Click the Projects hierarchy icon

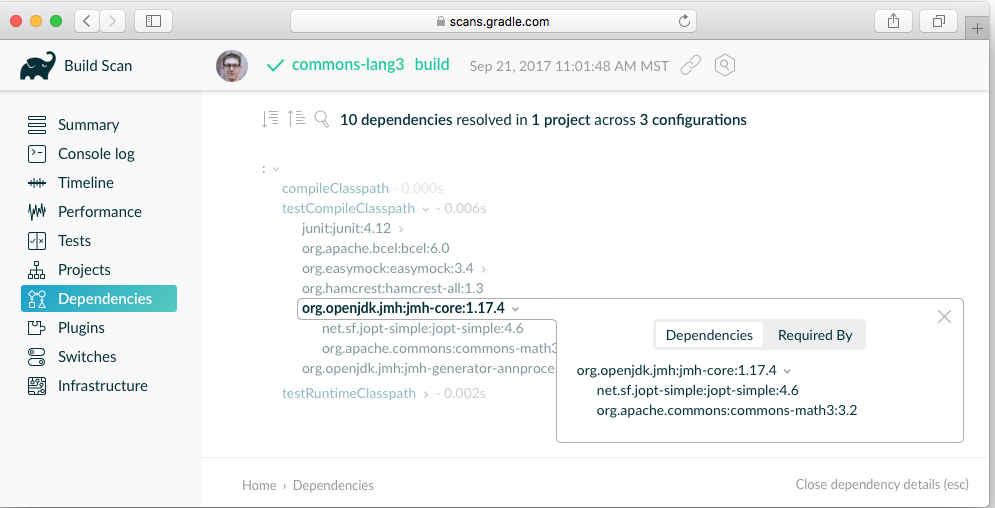37,270
